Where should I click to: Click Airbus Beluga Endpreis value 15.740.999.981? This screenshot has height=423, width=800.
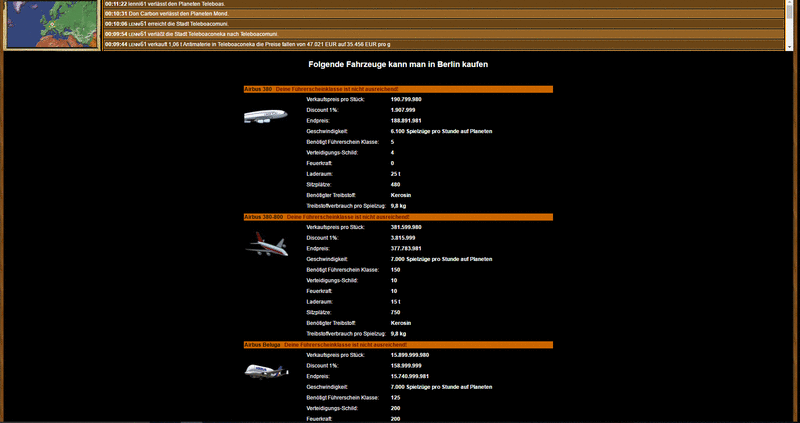coord(410,377)
